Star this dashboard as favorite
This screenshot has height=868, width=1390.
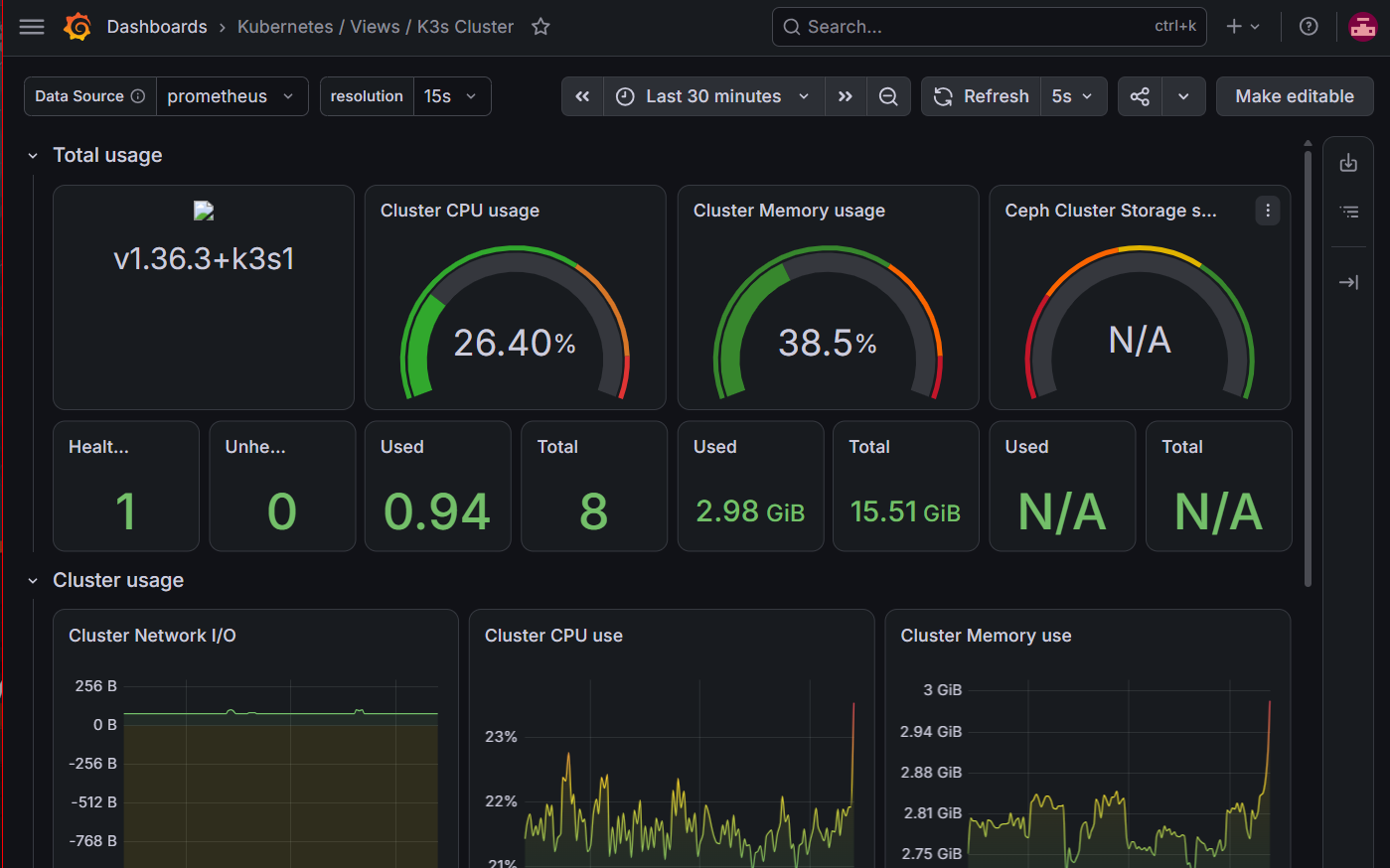[x=541, y=27]
